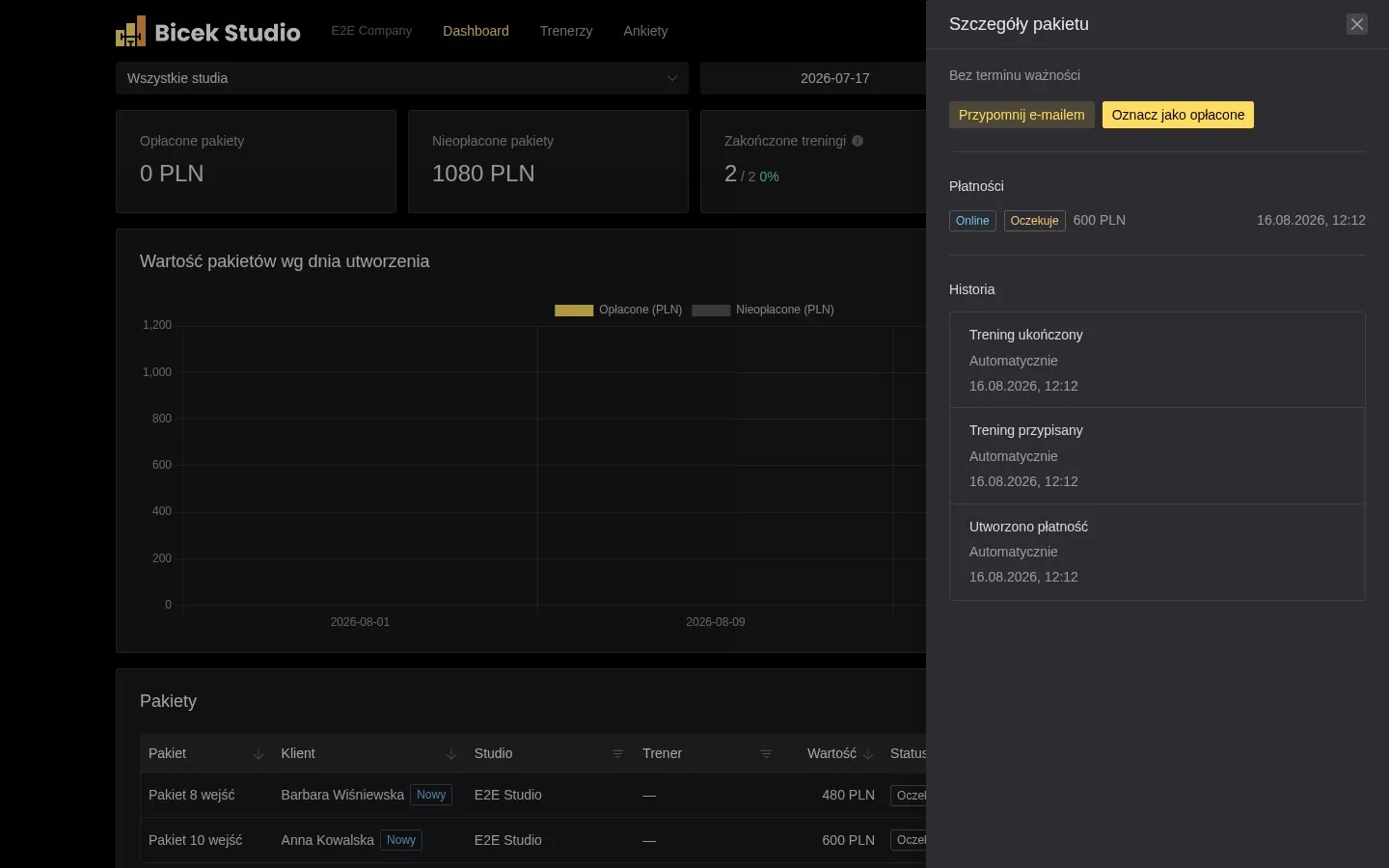Expand the Wszystkie studia dropdown
Viewport: 1389px width, 868px height.
402,78
